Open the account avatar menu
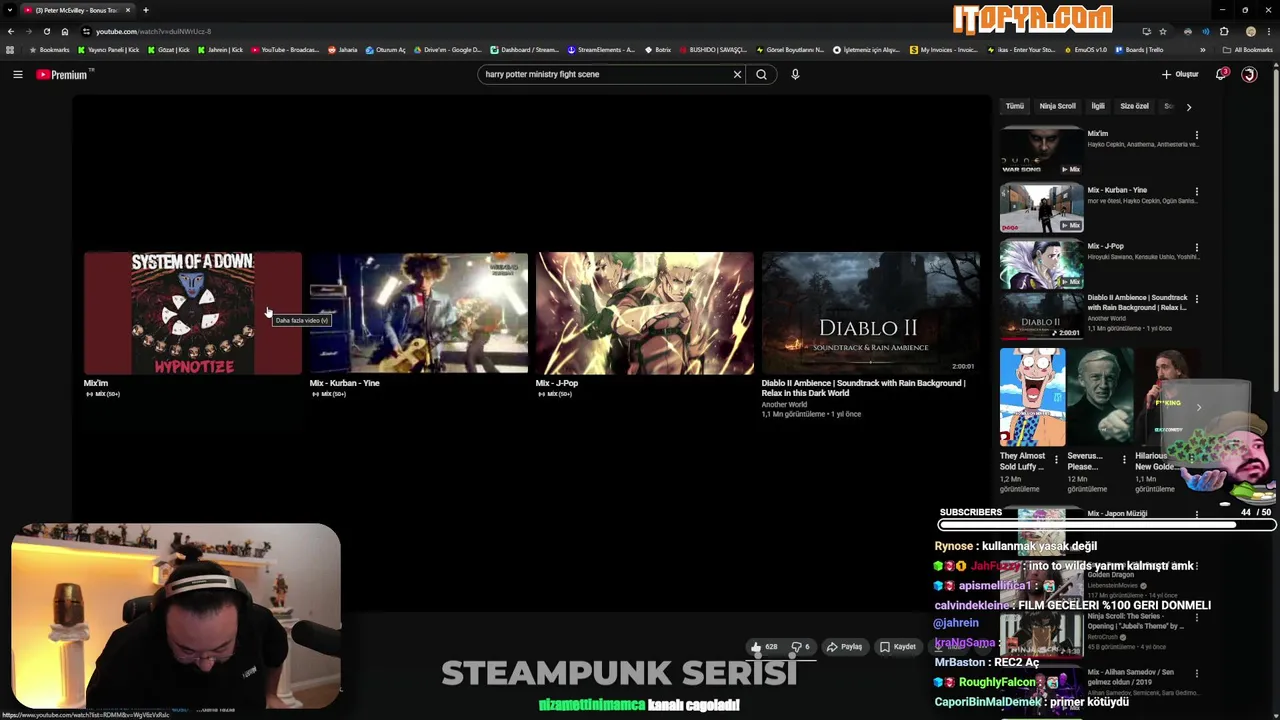This screenshot has height=720, width=1280. click(1249, 74)
